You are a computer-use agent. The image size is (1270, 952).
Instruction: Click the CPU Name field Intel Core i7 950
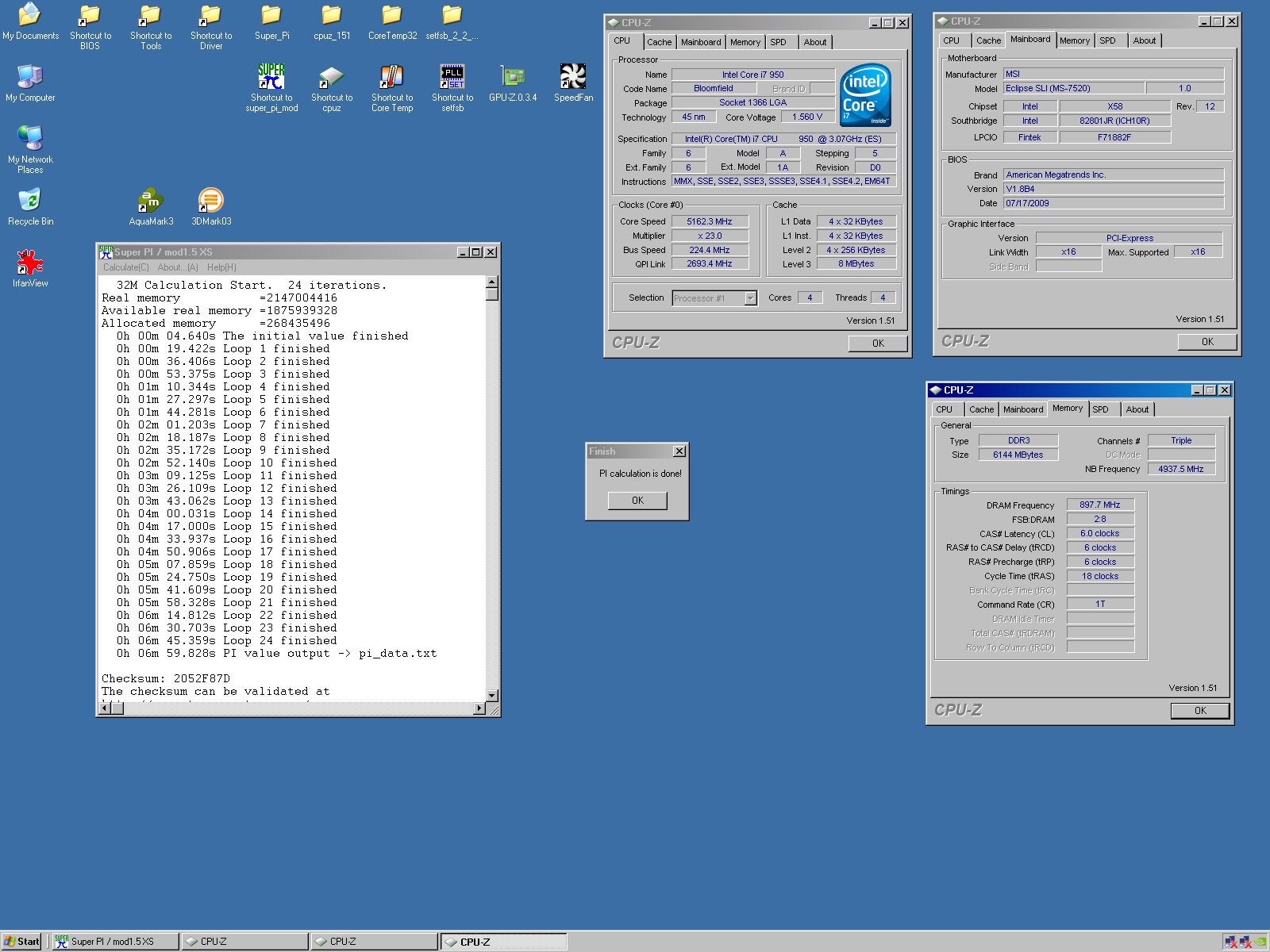753,75
